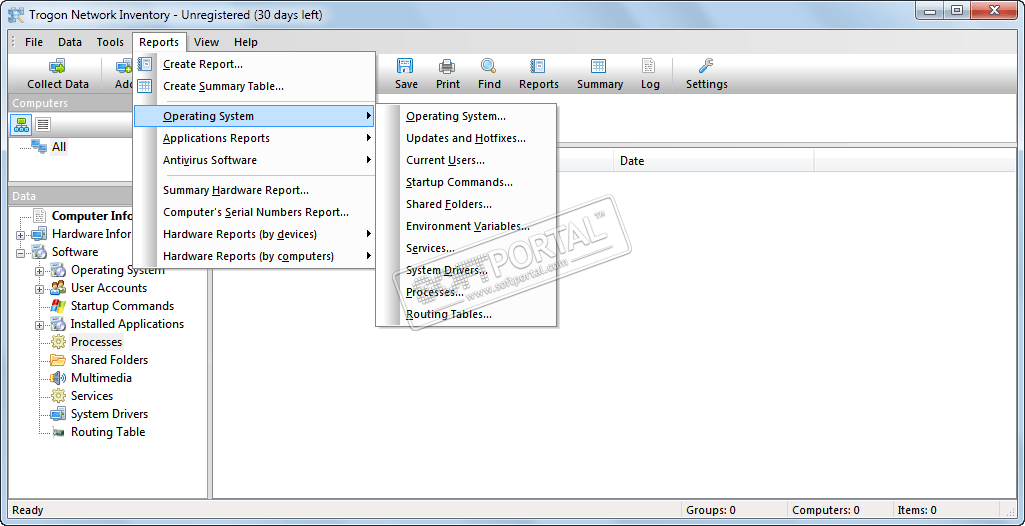Click the Create Report menu icon
Image resolution: width=1025 pixels, height=526 pixels.
click(145, 64)
